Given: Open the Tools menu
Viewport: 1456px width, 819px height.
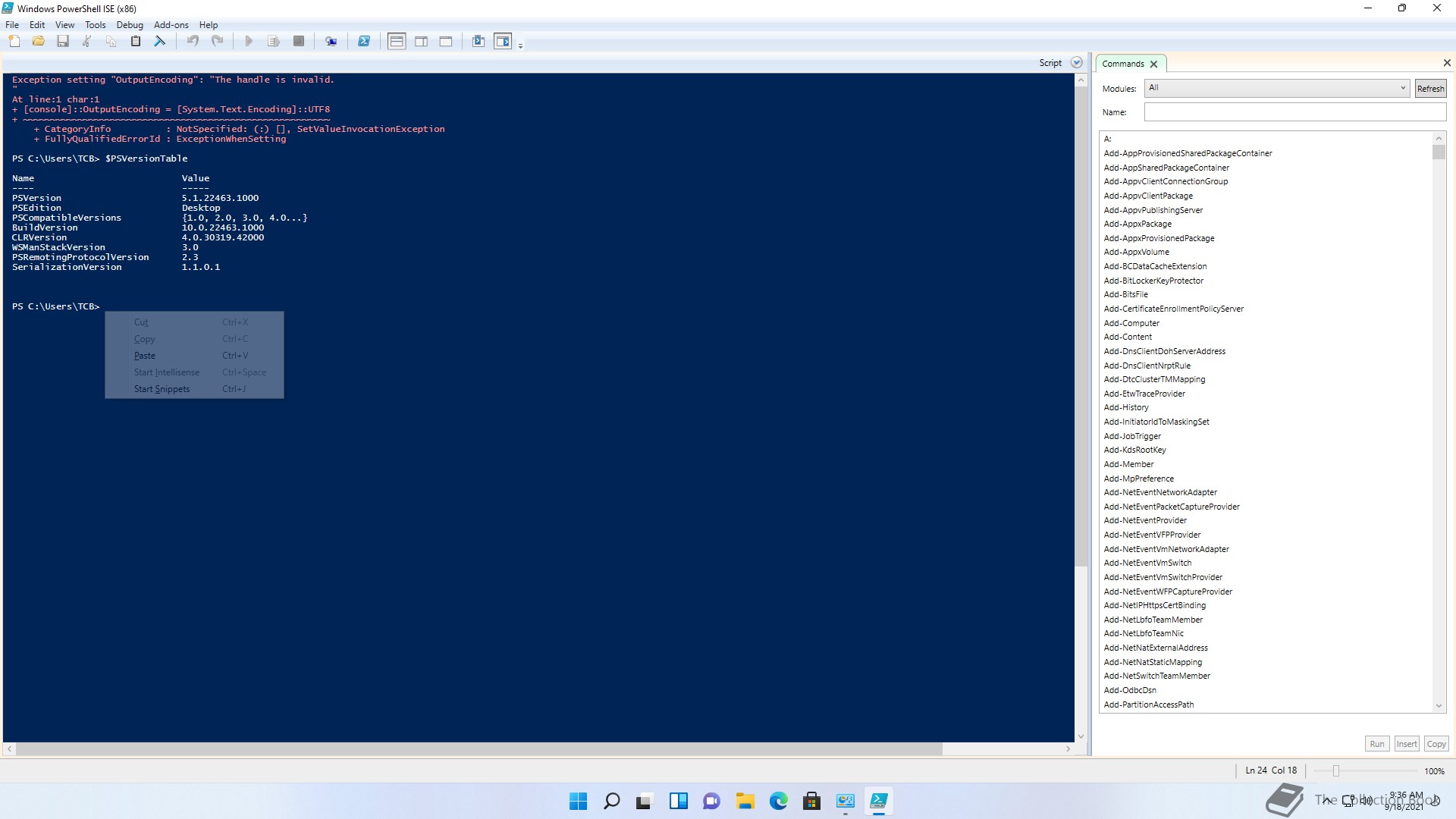Looking at the screenshot, I should pos(96,24).
